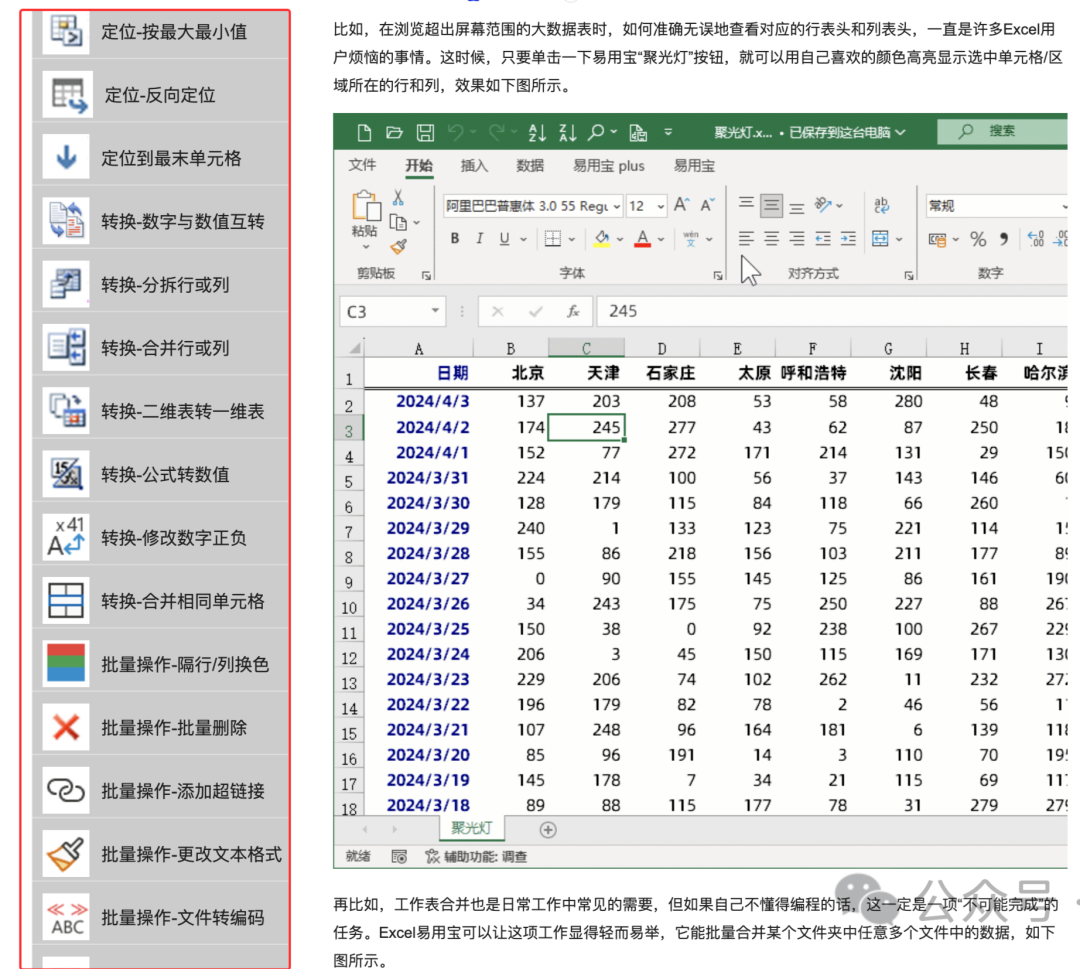Click the 批量操作-添加超链接 link icon
This screenshot has width=1080, height=969.
coord(66,791)
